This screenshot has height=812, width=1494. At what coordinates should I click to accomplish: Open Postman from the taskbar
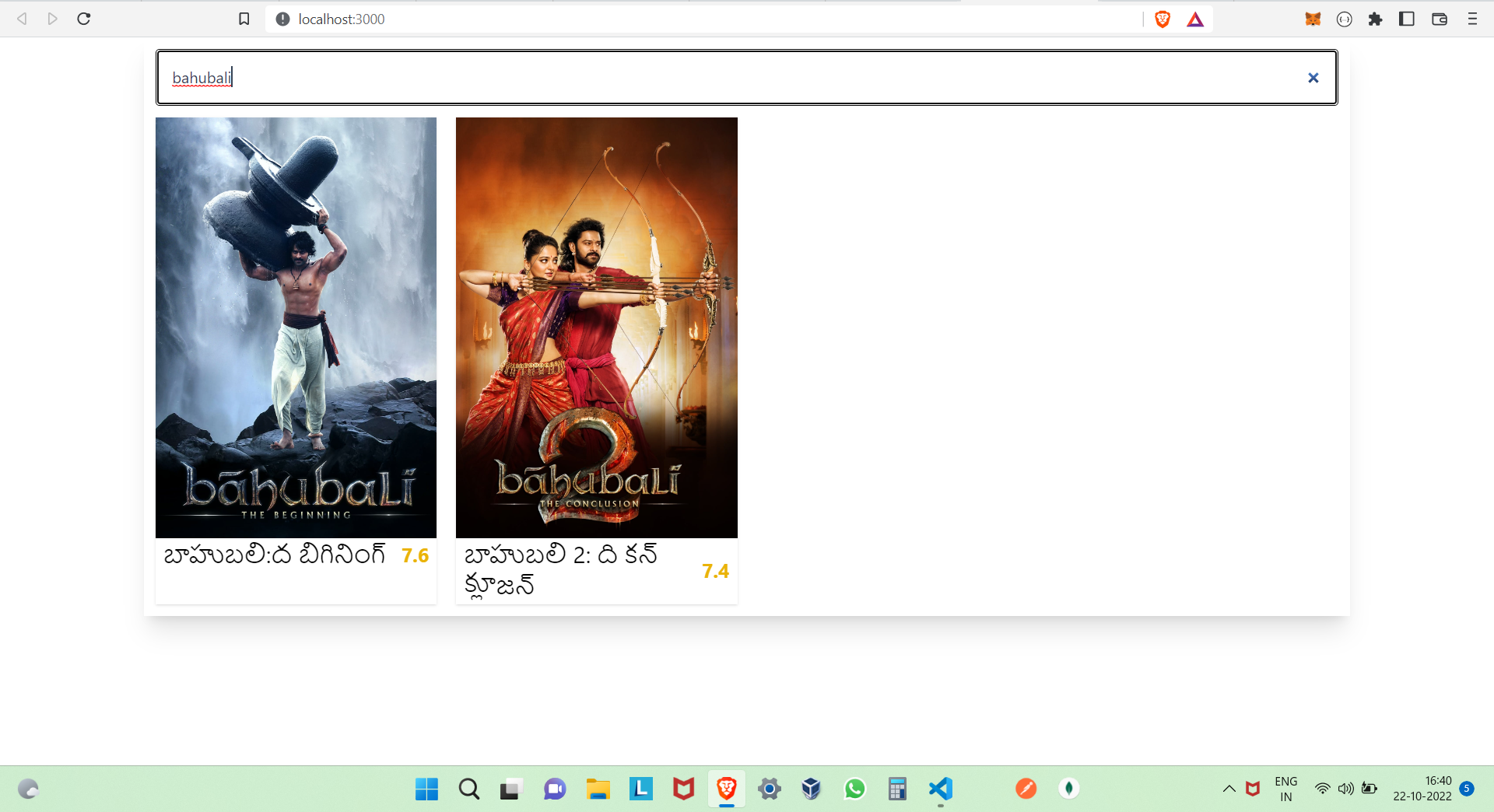tap(1026, 789)
